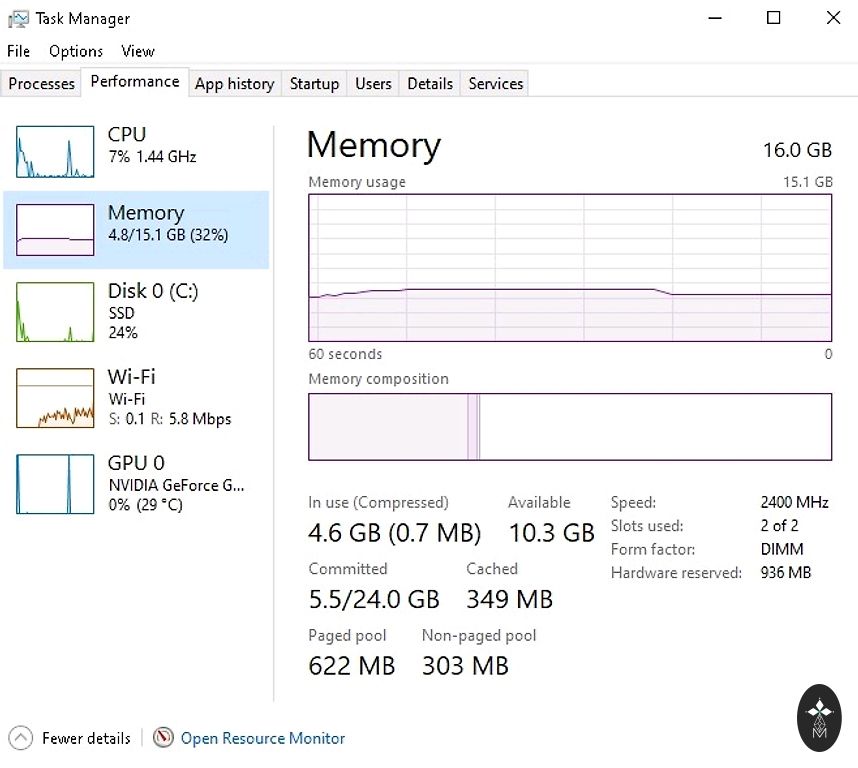Click the Fewer details chevron arrow
This screenshot has width=858, height=768.
click(22, 738)
